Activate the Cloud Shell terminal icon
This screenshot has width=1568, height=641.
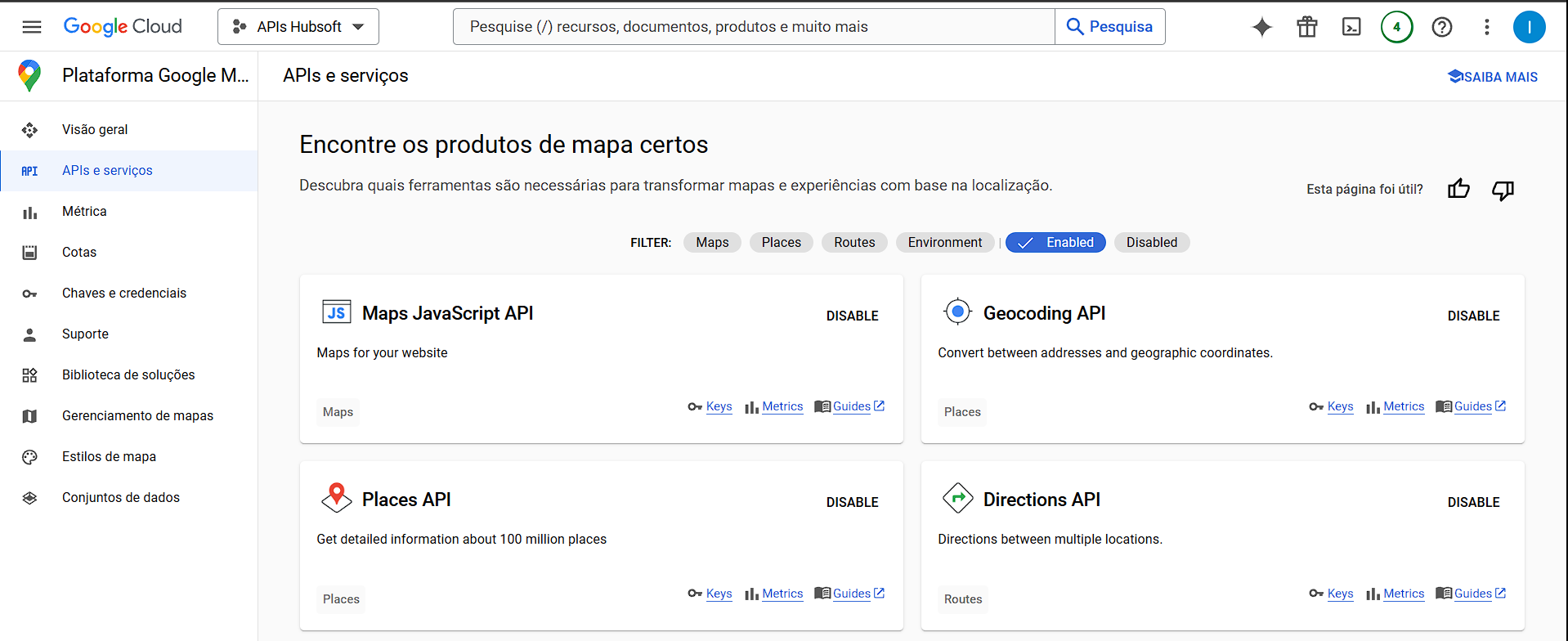coord(1352,27)
